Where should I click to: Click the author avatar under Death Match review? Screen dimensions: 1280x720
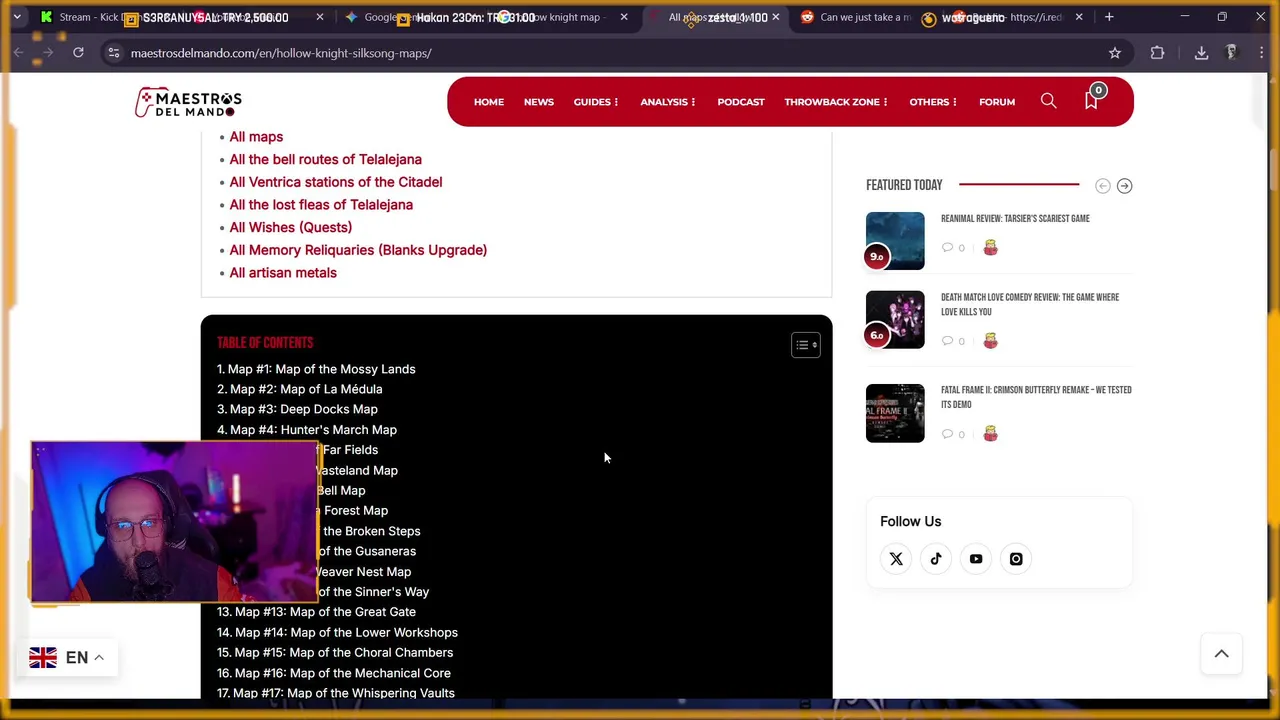990,341
